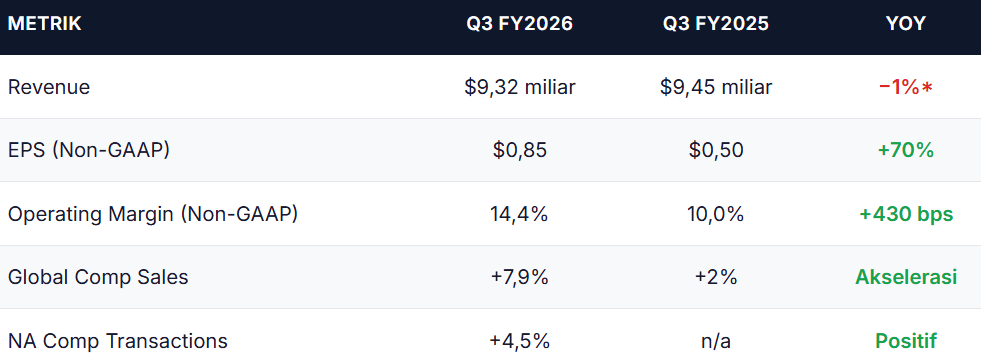The height and width of the screenshot is (364, 981).
Task: Click the EPS (Non-GAAP) row label
Action: [x=89, y=150]
